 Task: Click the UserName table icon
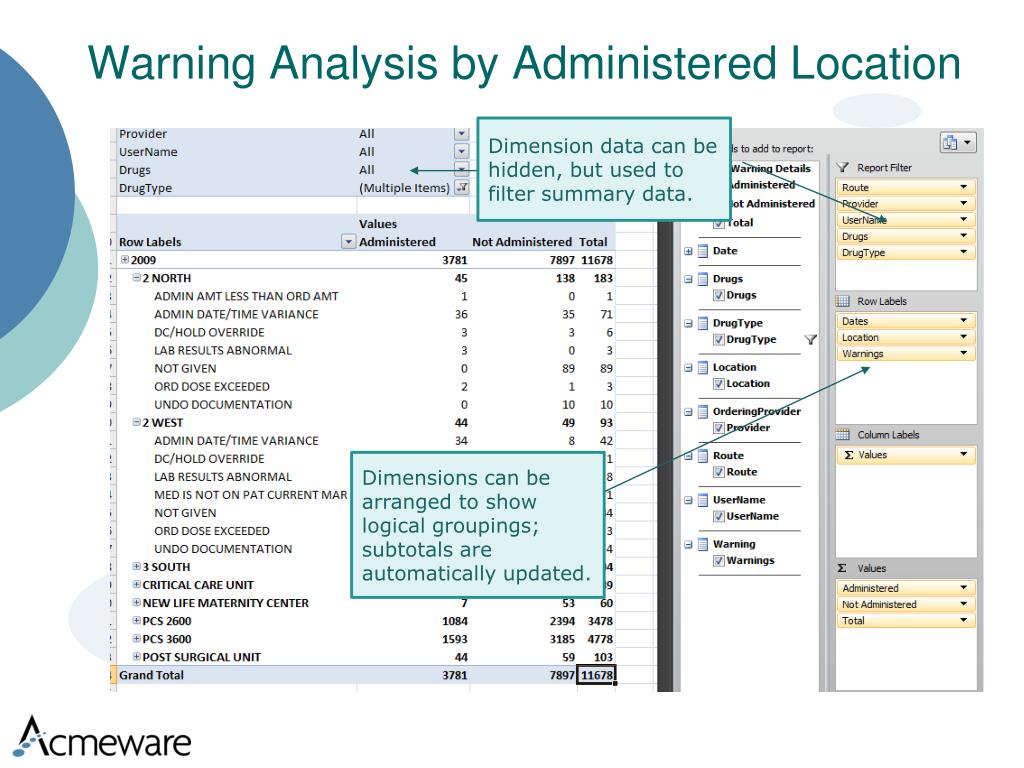click(x=703, y=500)
